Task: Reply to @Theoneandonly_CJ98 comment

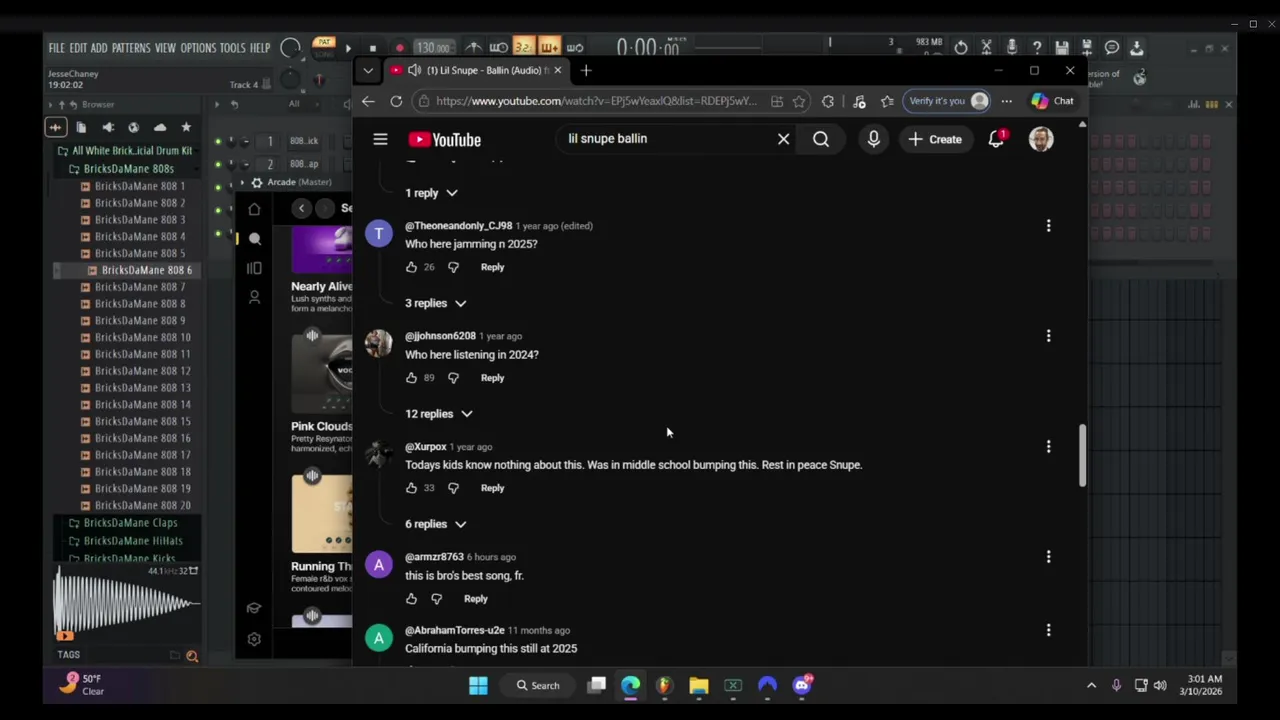Action: tap(492, 267)
